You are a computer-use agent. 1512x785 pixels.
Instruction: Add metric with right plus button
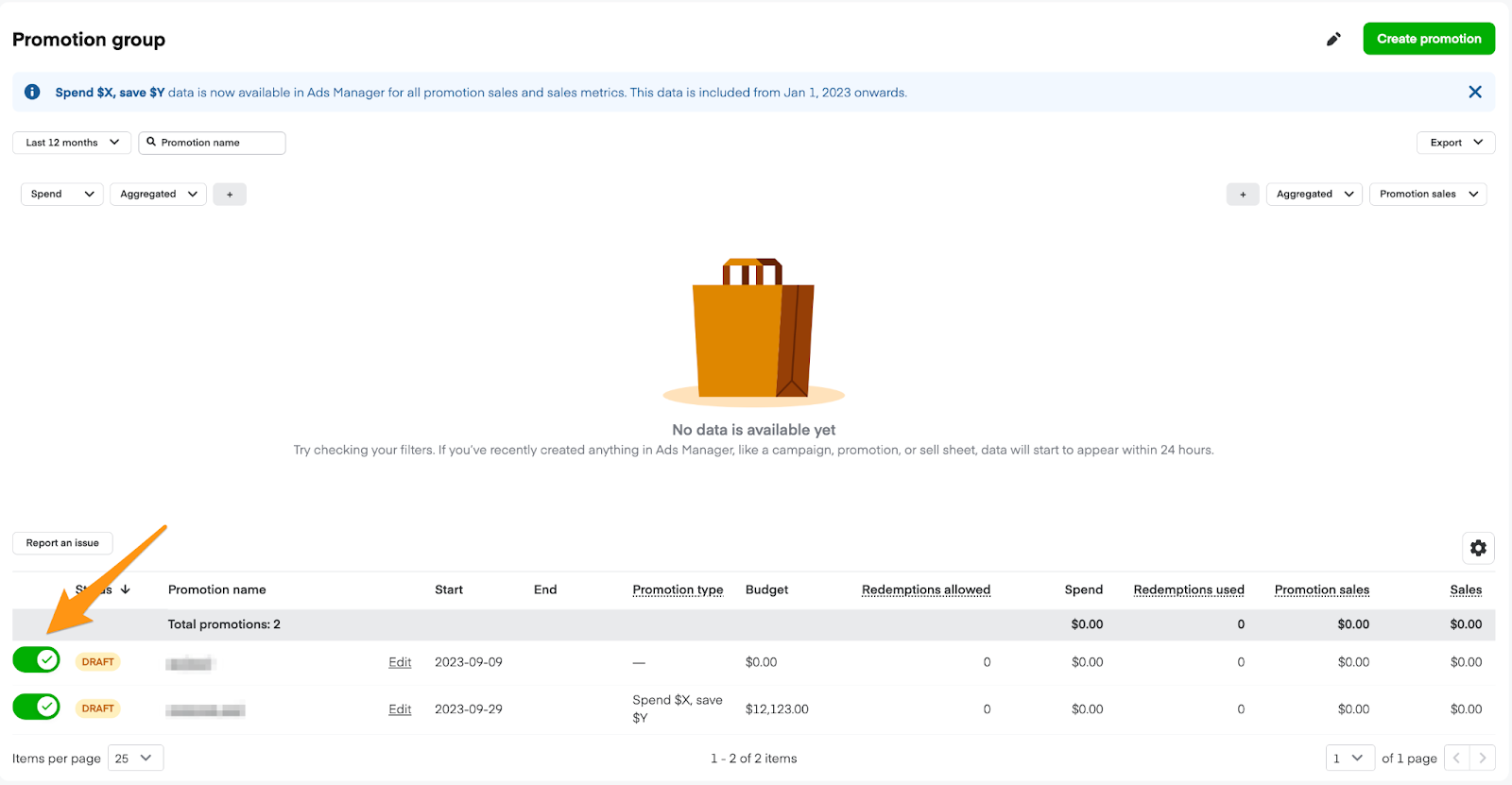pos(1243,195)
